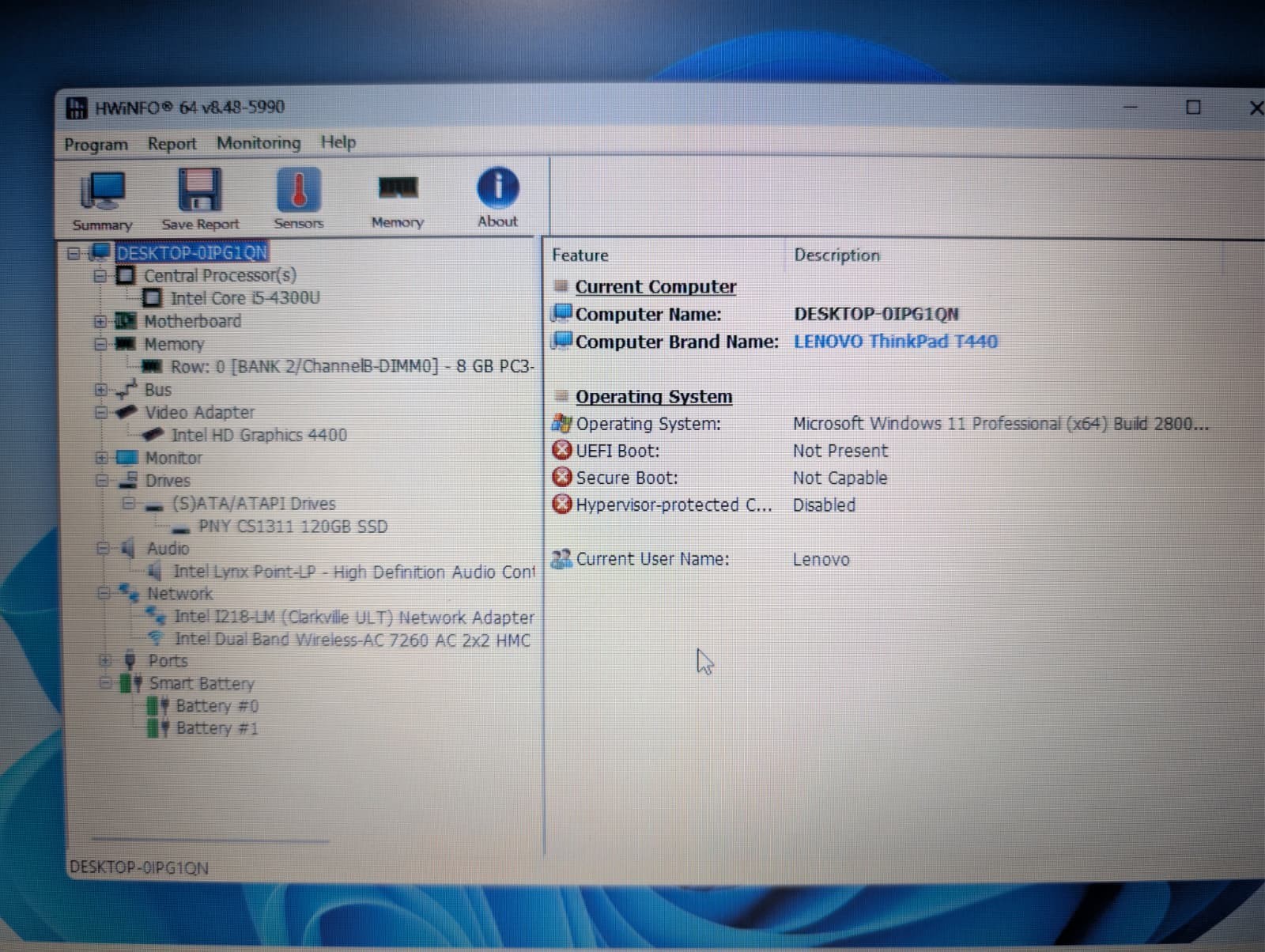Screen dimensions: 1265x952
Task: Click the HWiNFO title bar app icon
Action: click(77, 108)
